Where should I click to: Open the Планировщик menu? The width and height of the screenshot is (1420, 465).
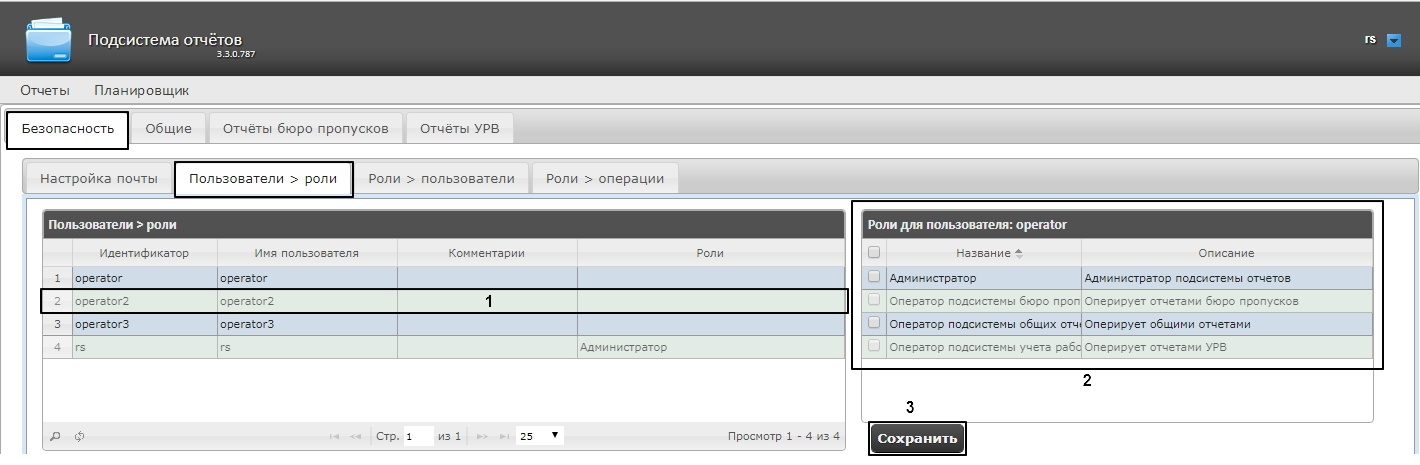[142, 90]
